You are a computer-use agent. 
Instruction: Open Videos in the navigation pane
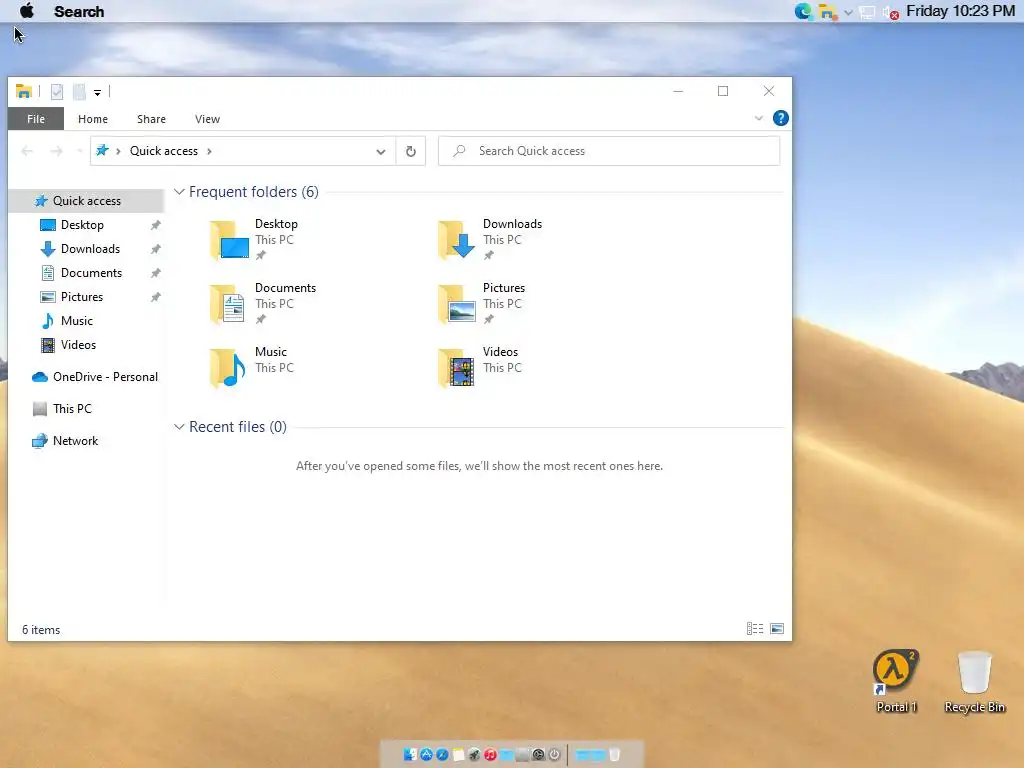(78, 345)
